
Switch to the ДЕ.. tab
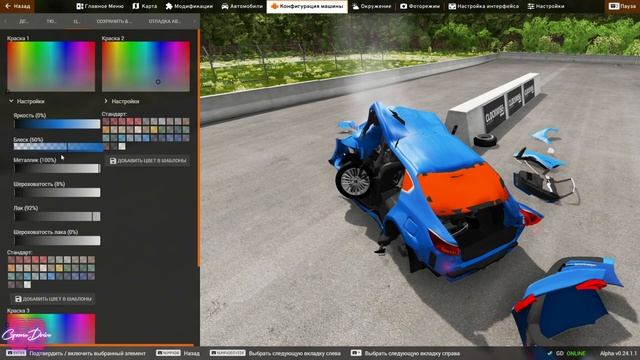tap(24, 21)
